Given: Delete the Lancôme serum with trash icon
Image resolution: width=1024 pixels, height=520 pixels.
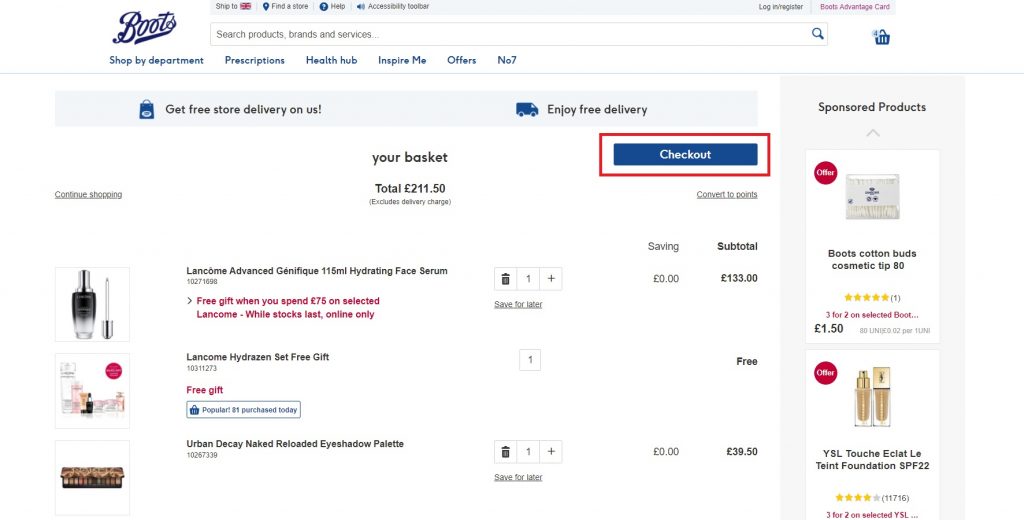Looking at the screenshot, I should [x=505, y=279].
